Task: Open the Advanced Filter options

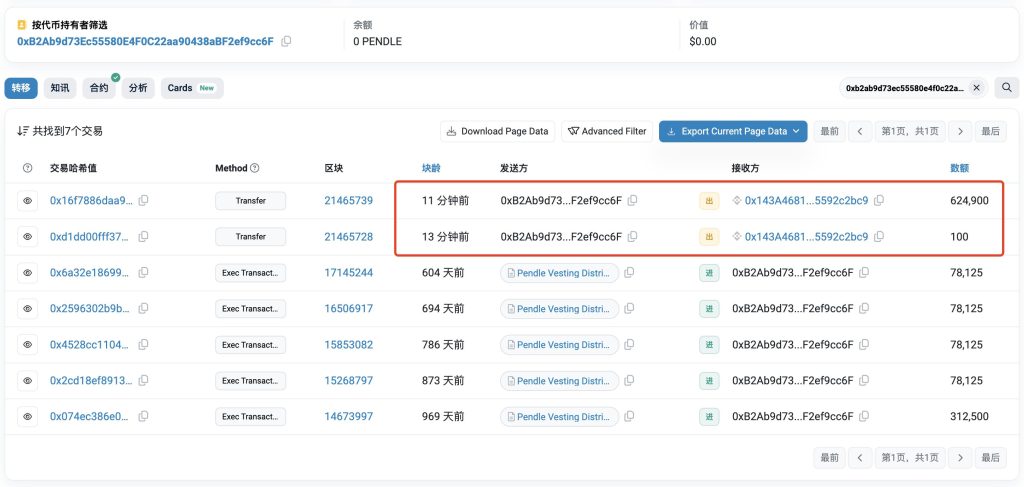Action: click(607, 131)
